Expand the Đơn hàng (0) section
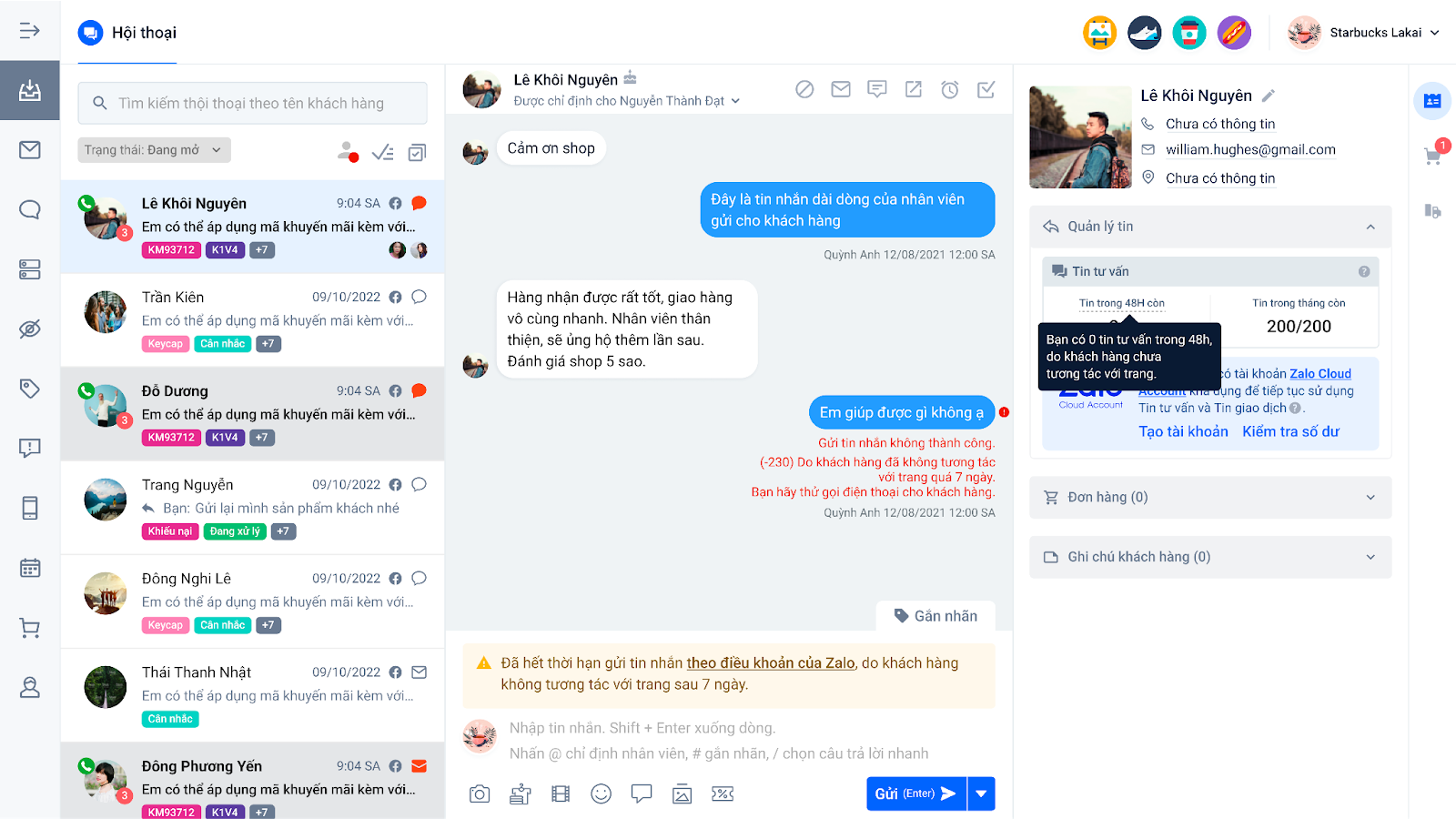 tap(1210, 497)
